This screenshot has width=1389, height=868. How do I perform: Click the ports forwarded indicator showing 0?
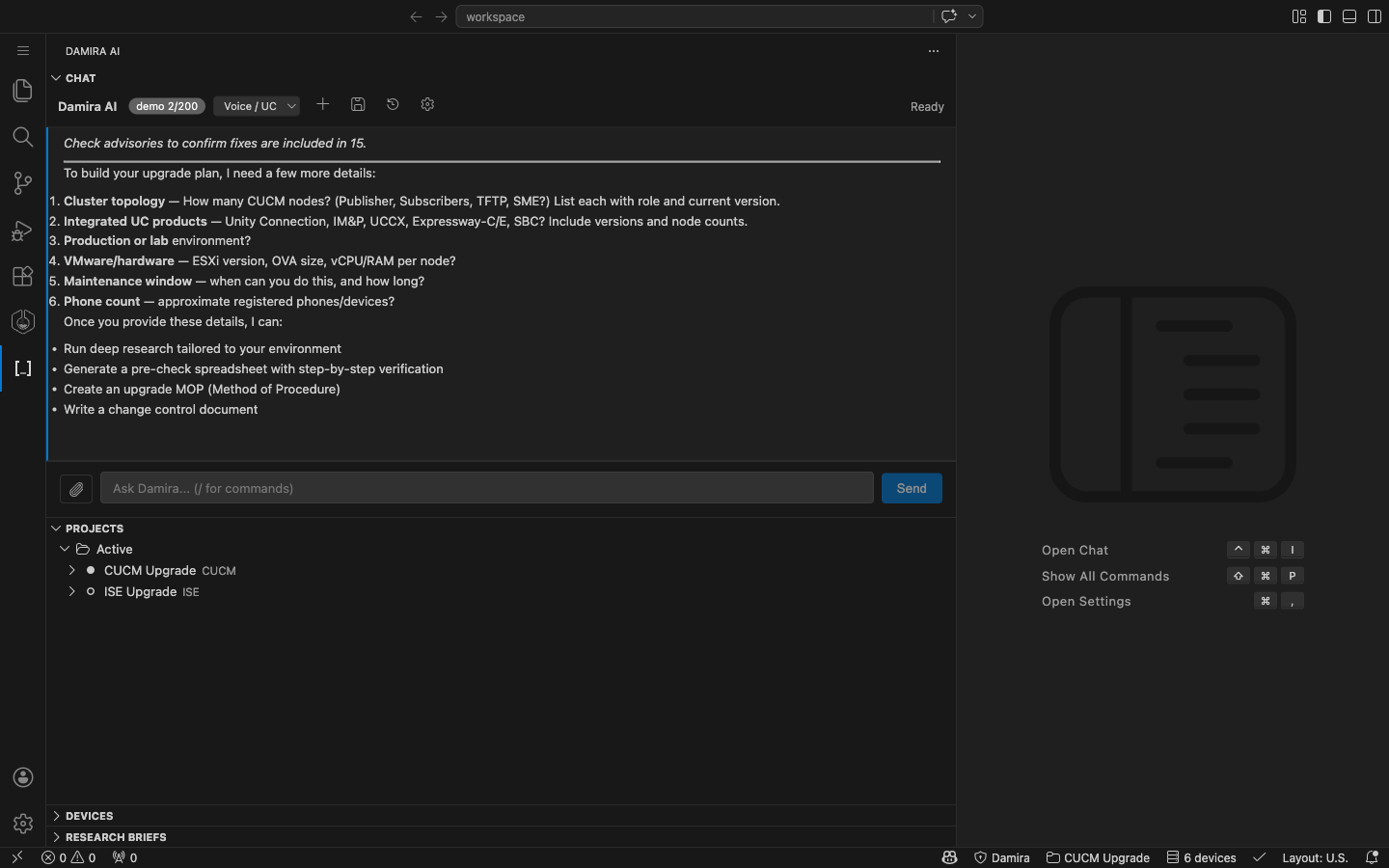(124, 857)
